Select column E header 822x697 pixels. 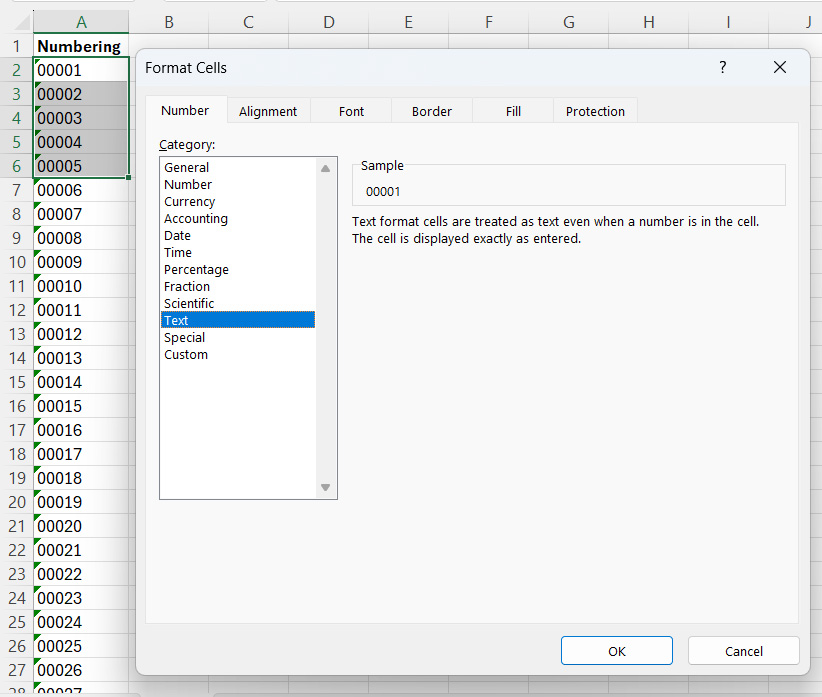408,22
